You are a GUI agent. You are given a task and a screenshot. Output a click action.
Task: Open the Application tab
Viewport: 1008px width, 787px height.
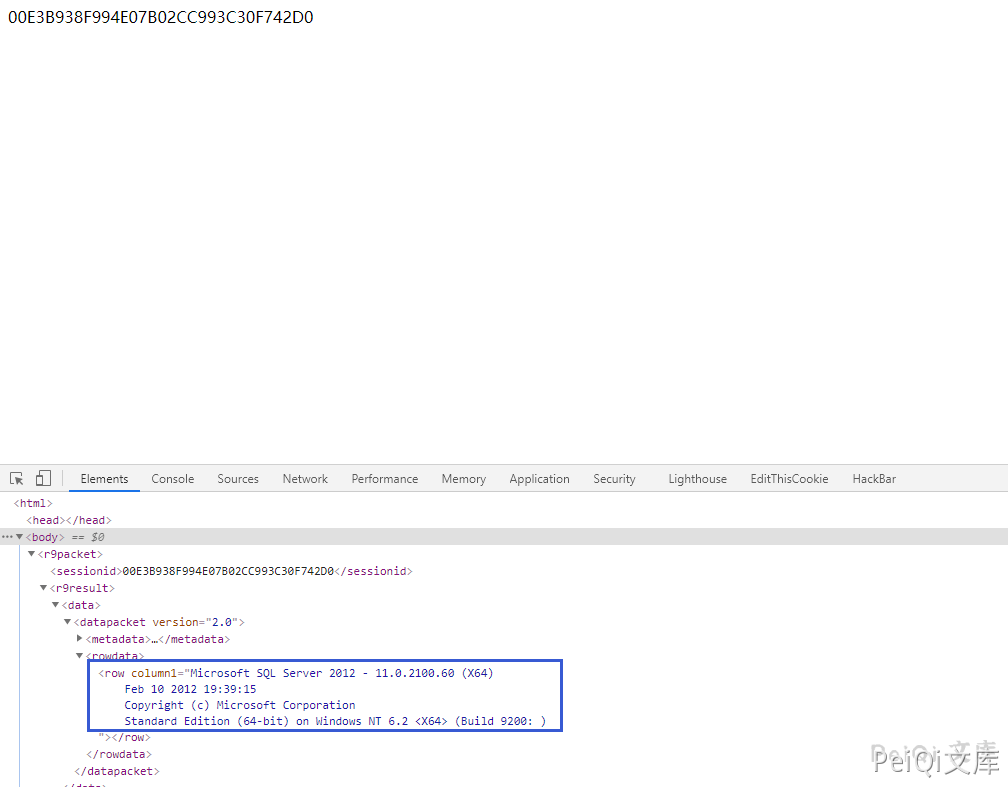[539, 479]
